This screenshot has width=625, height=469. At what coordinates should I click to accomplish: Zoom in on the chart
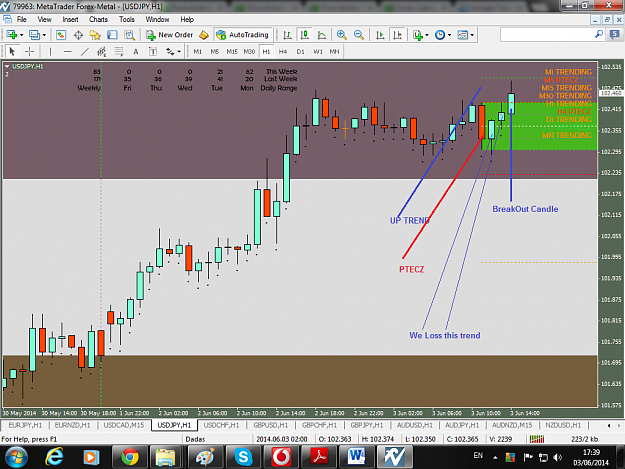(x=342, y=35)
